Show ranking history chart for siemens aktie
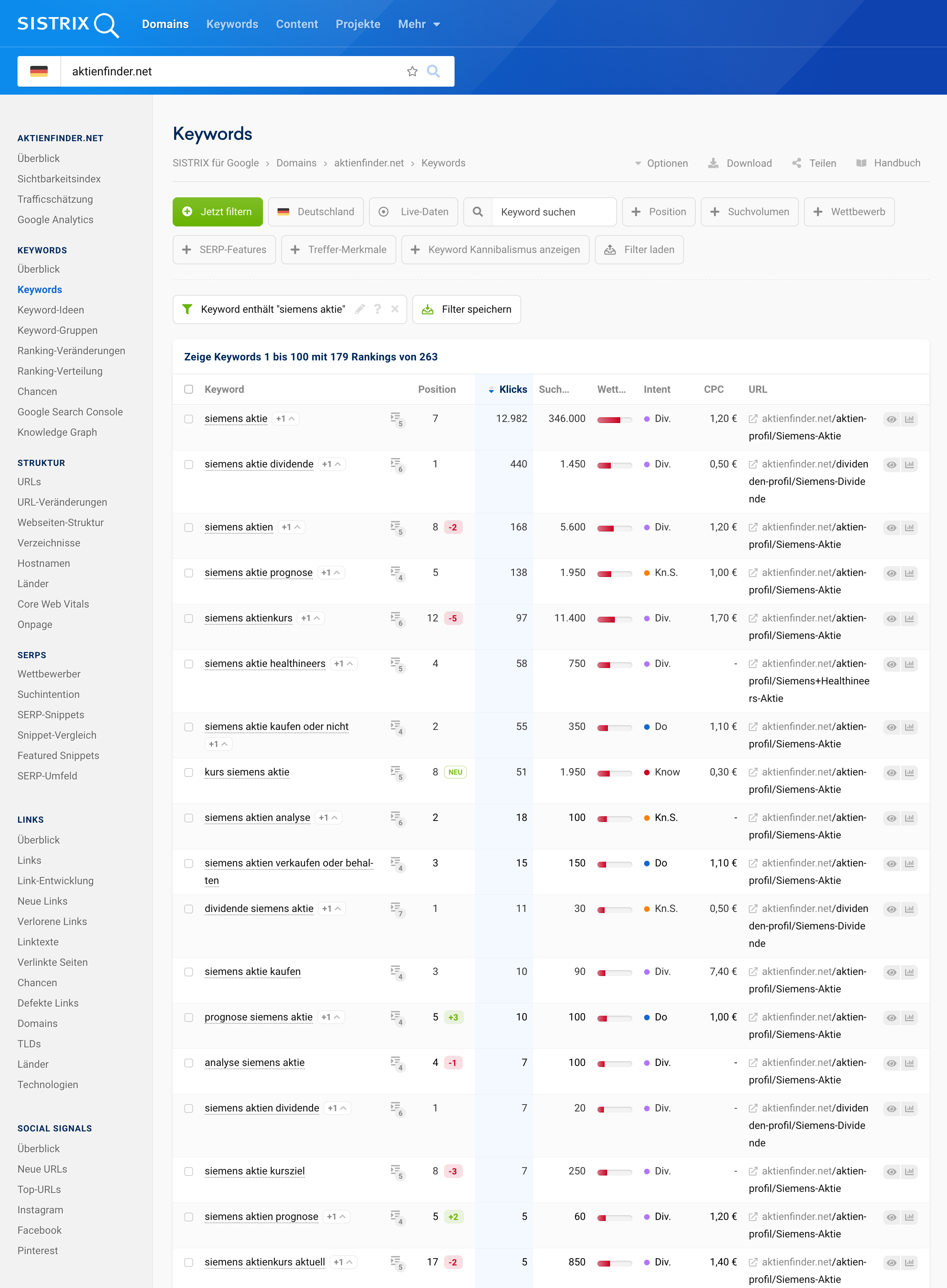The image size is (947, 1288). pyautogui.click(x=910, y=419)
